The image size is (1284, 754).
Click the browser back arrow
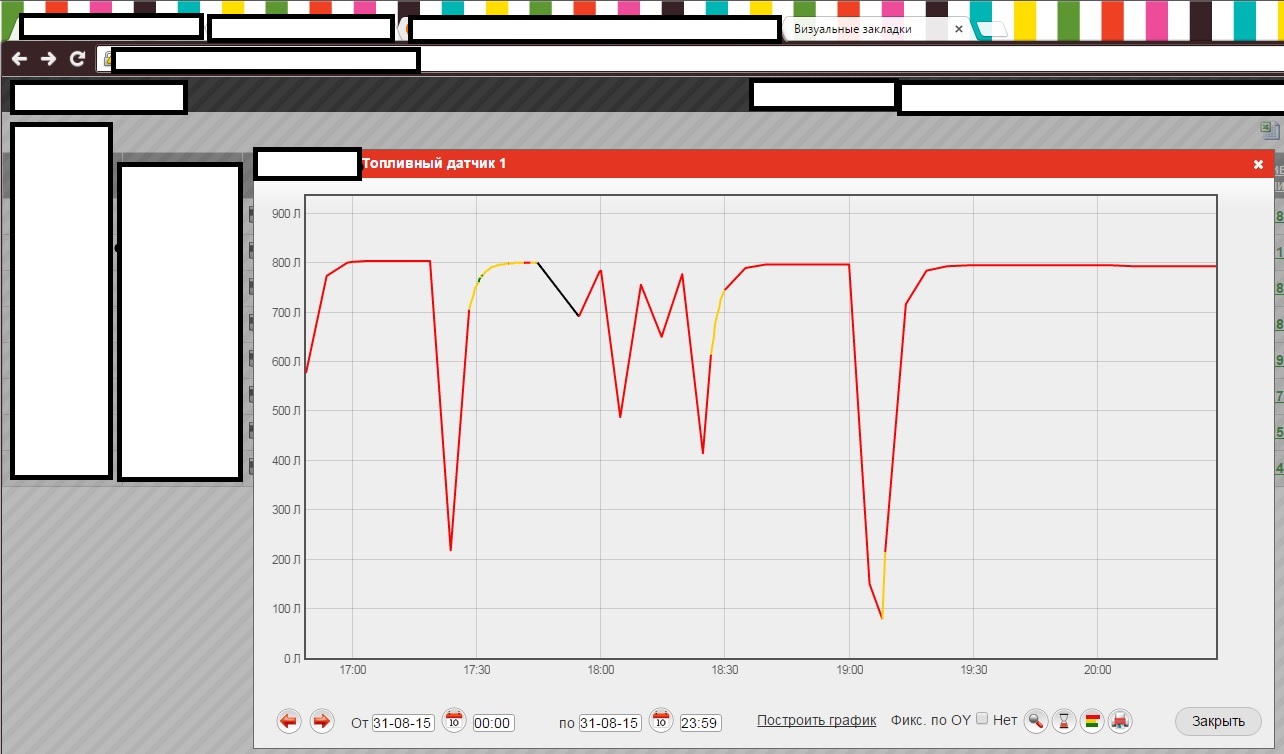[x=19, y=59]
